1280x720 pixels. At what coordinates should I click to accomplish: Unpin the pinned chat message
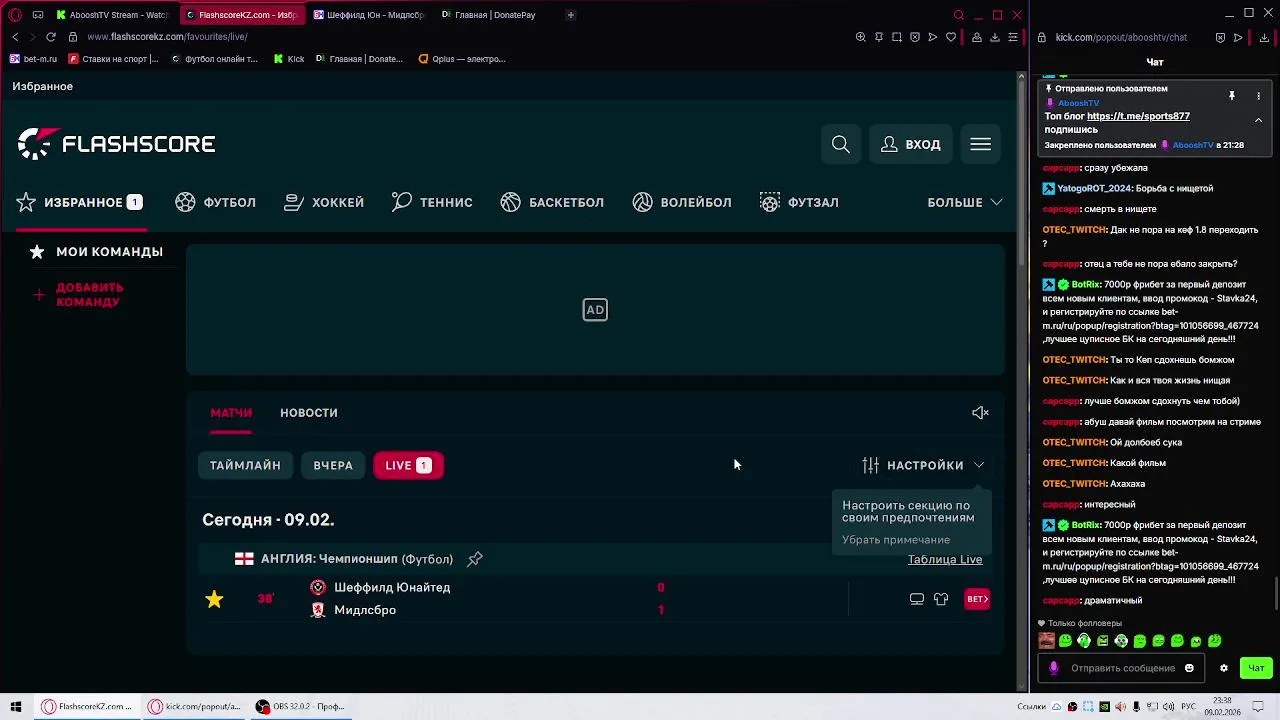[x=1232, y=96]
